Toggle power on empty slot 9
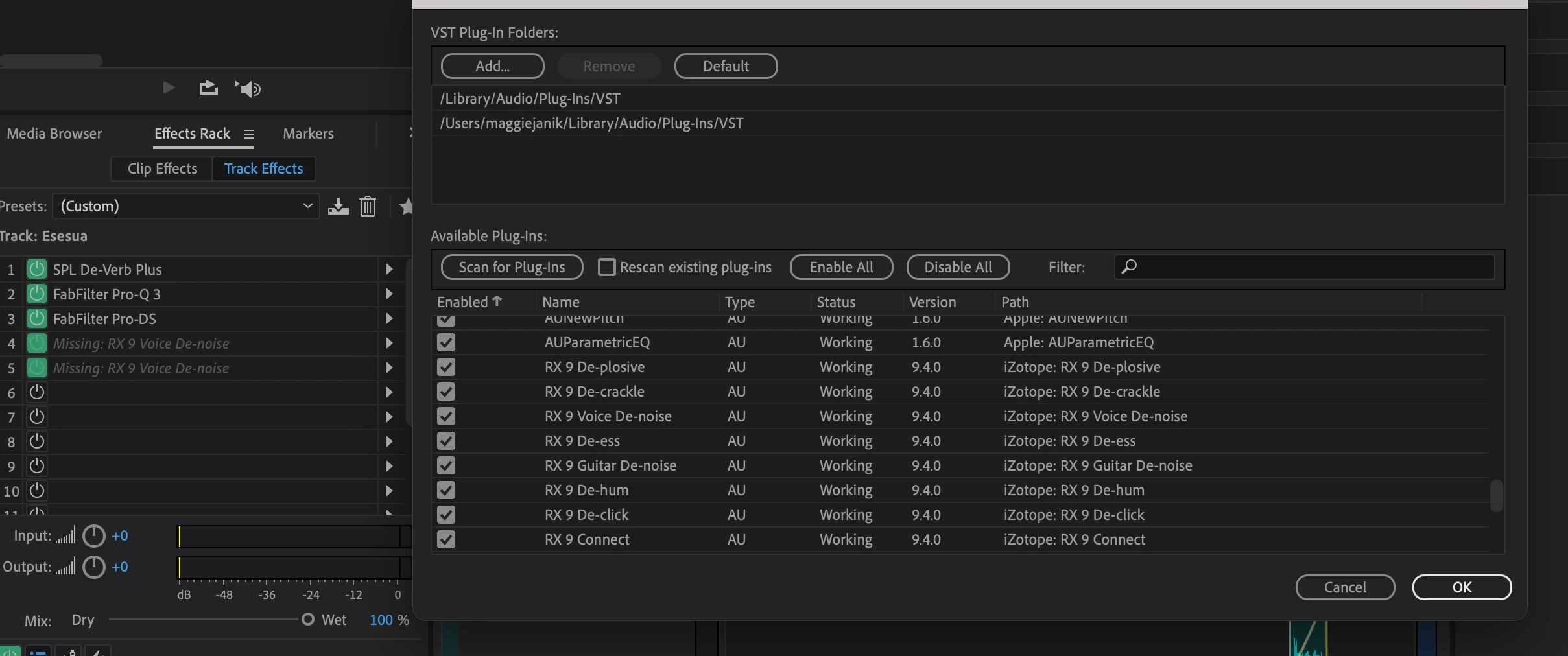1568x656 pixels. pyautogui.click(x=37, y=466)
